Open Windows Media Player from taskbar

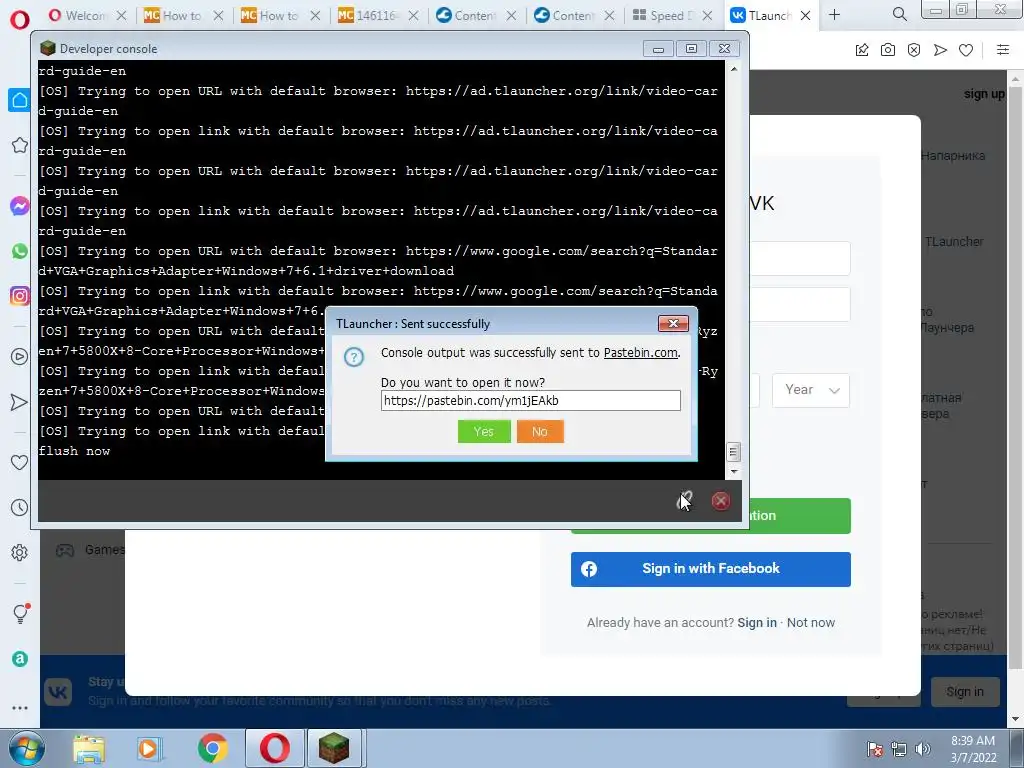(x=149, y=748)
